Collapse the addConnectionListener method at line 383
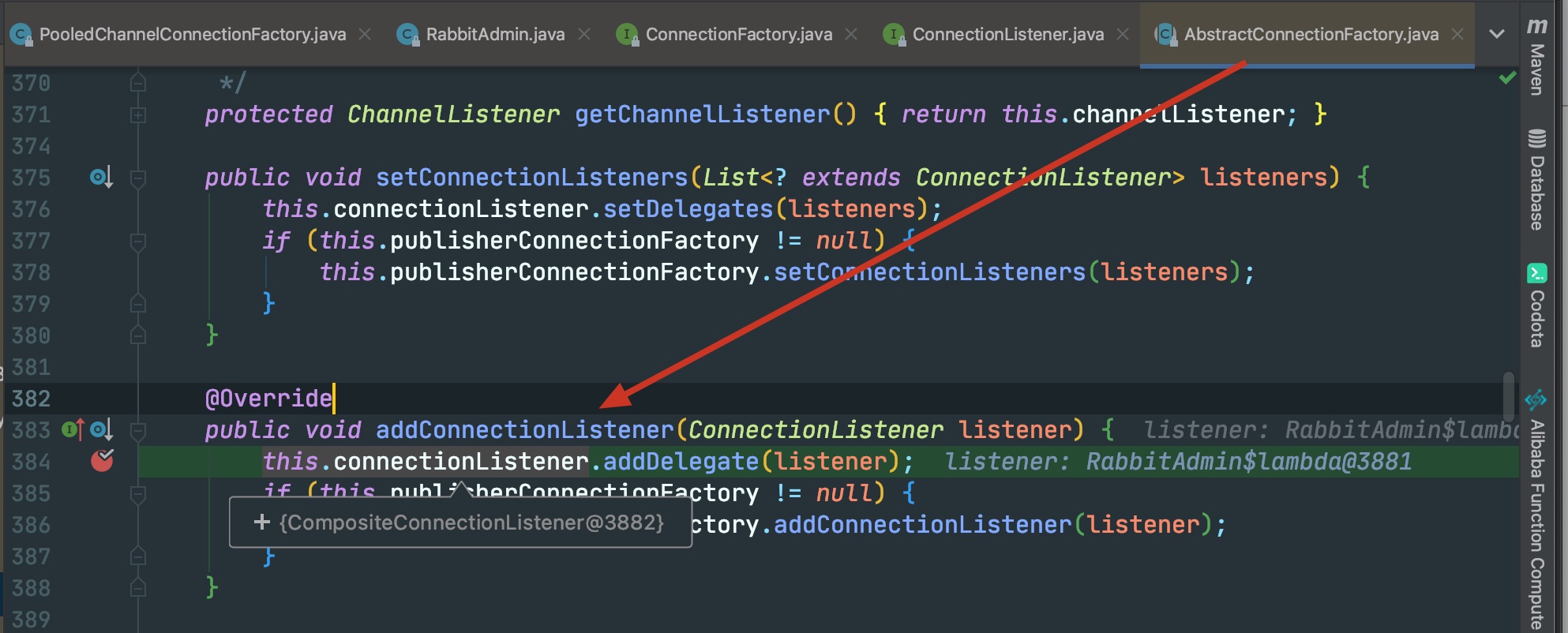1568x633 pixels. 137,431
